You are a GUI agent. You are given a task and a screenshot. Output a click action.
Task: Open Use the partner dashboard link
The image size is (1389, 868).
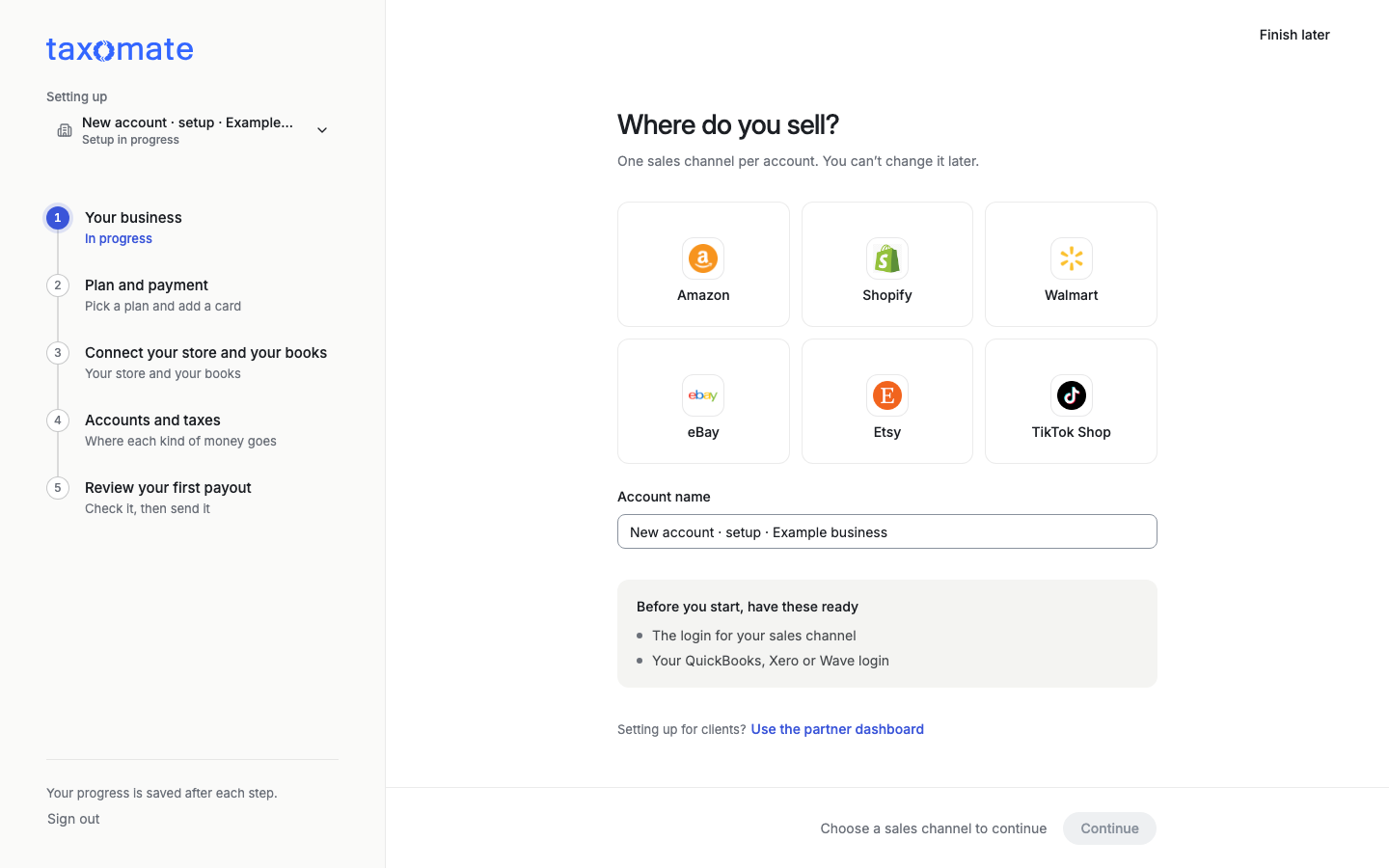click(x=837, y=729)
